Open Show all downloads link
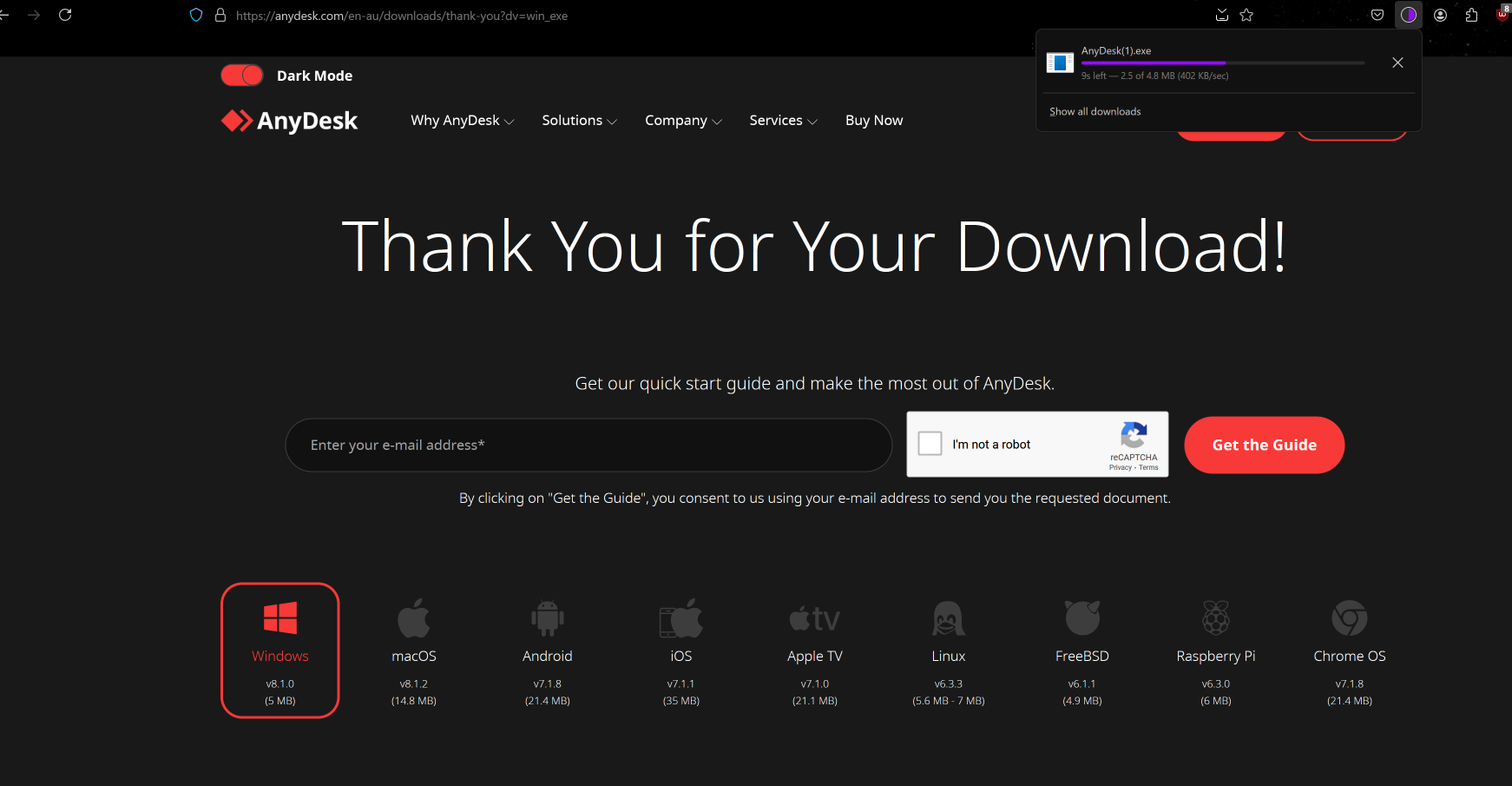1512x786 pixels. coord(1095,112)
